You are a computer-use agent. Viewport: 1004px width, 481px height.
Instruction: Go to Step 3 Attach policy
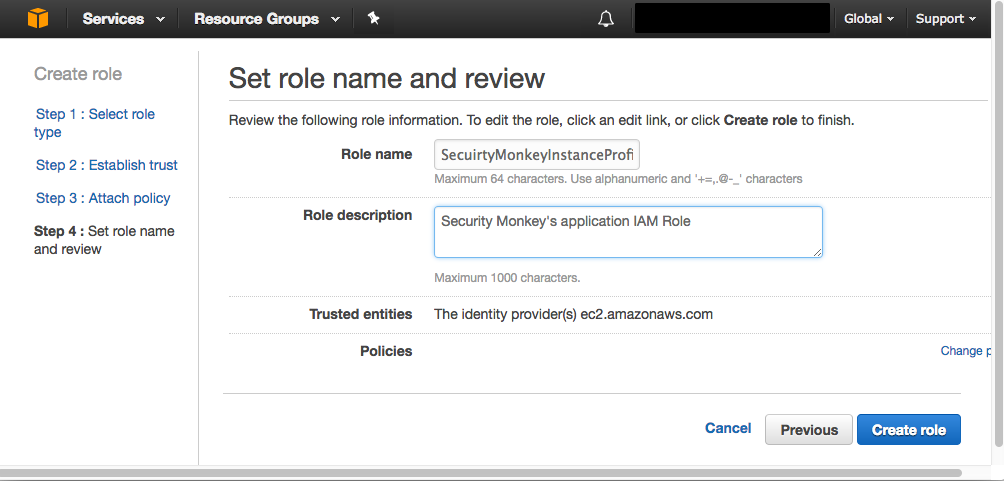point(103,199)
